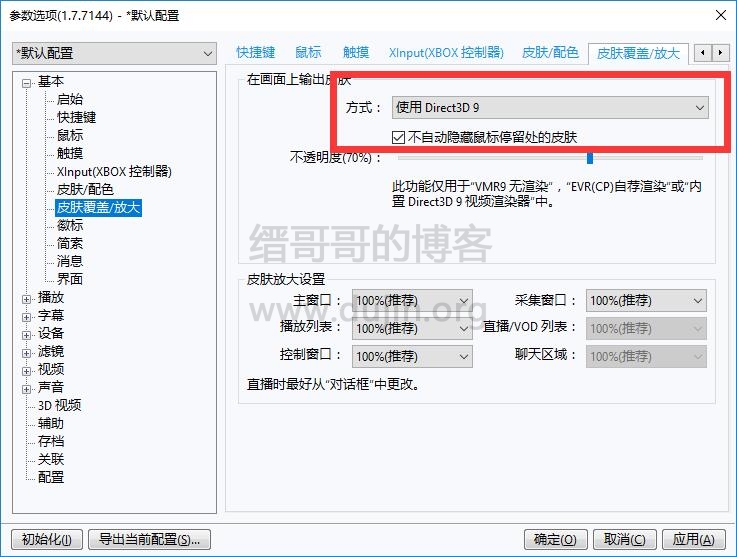Click 导出当前配置(S)... button
Viewport: 737px width, 557px height.
pyautogui.click(x=149, y=539)
